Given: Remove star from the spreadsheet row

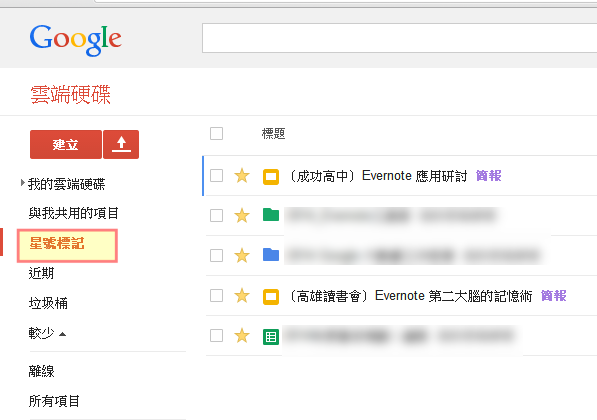Looking at the screenshot, I should pos(242,336).
